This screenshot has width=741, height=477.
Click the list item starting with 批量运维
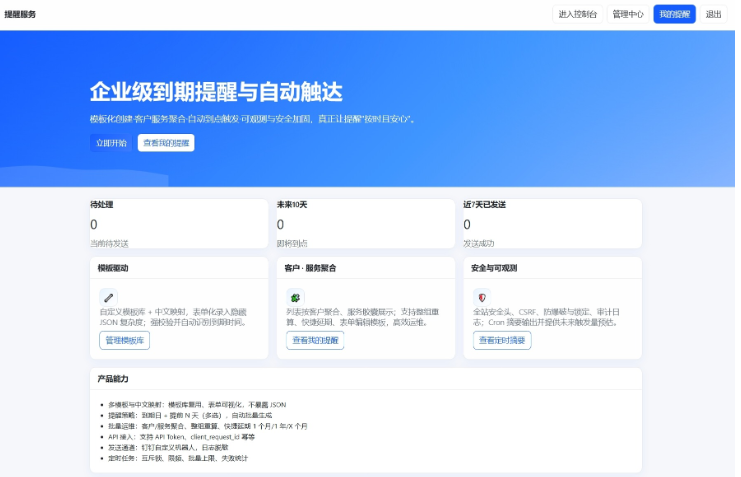[x=208, y=426]
